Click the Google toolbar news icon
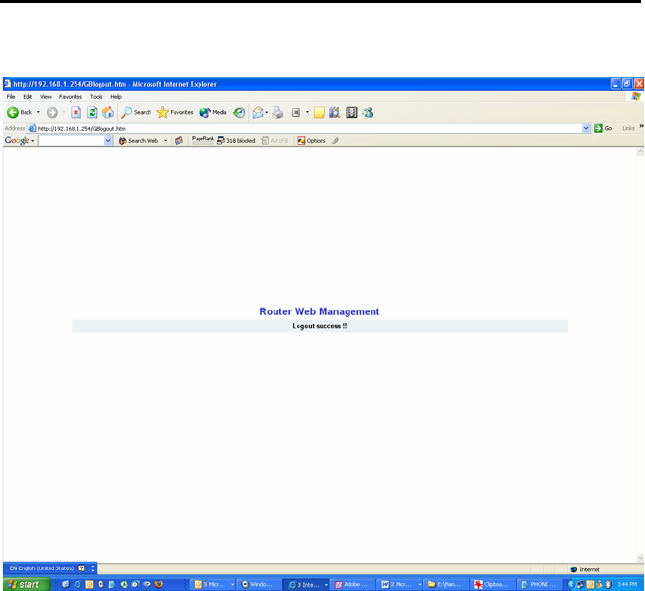 point(179,141)
